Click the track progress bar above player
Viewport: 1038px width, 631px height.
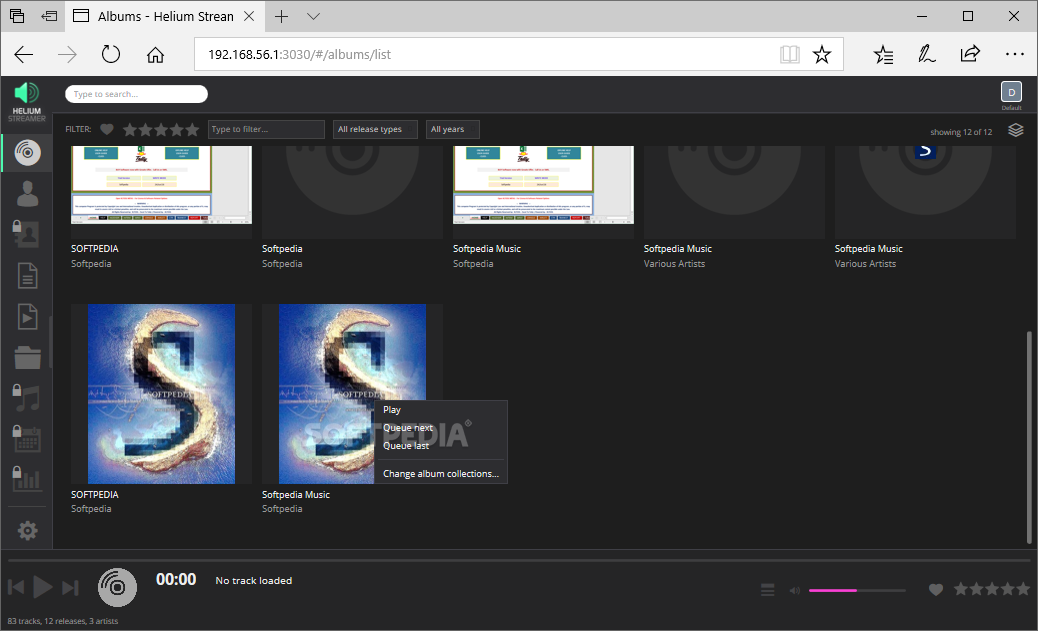pos(519,560)
